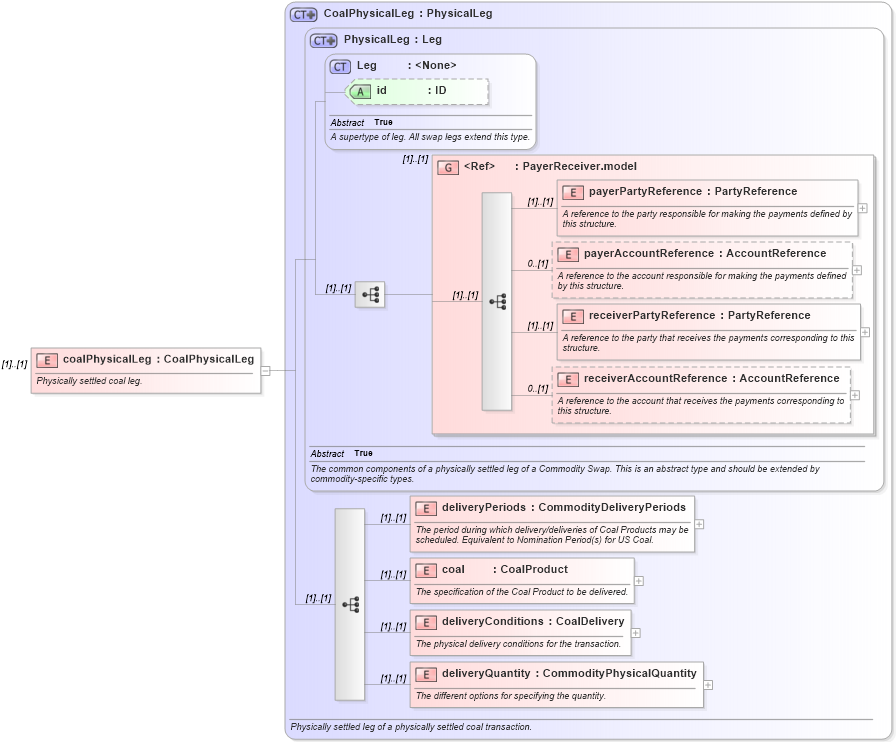
Task: Click the [1]..[1] cardinality left of coalPhysicalLeg
Action: [14, 364]
